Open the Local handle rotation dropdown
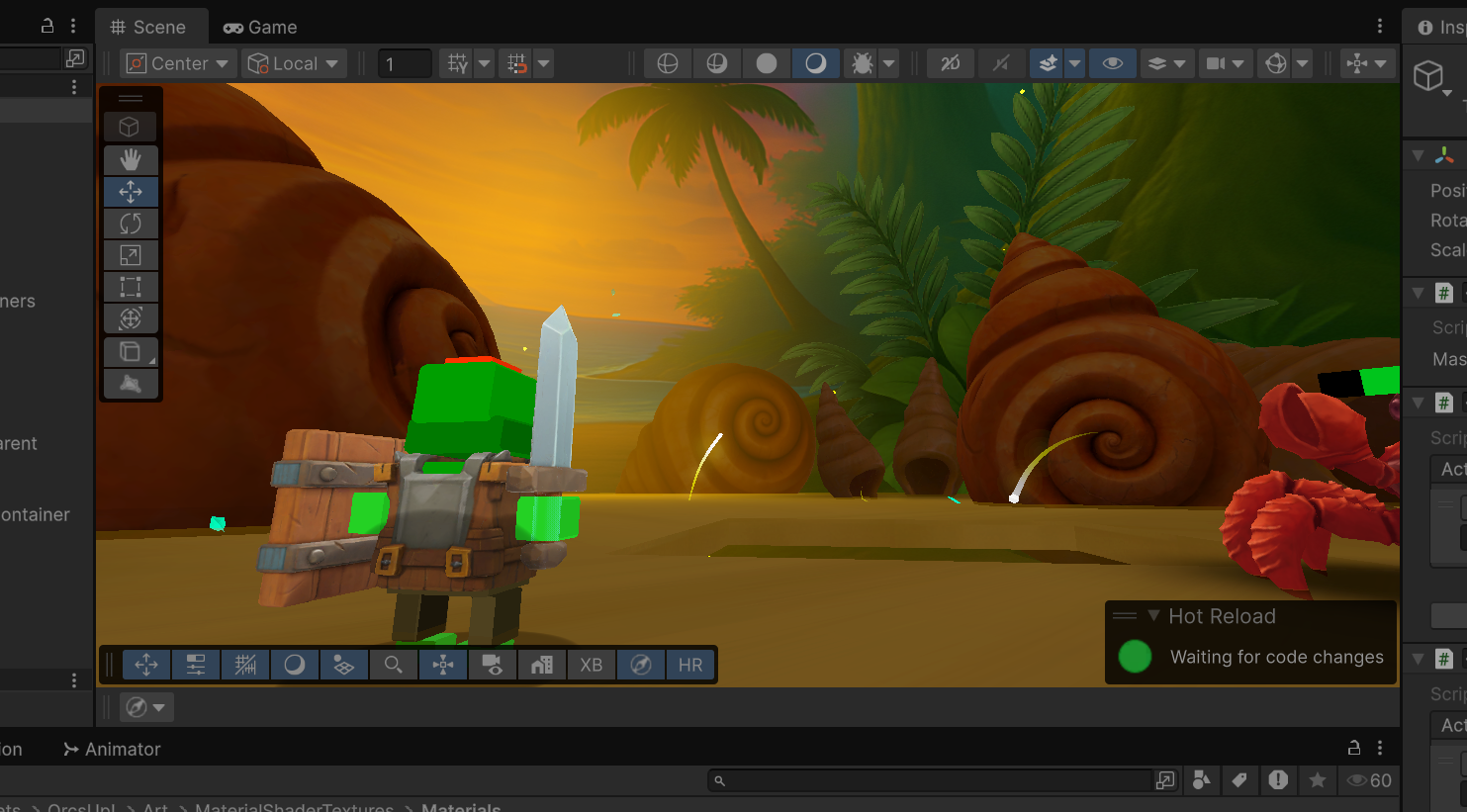1467x812 pixels. pos(294,63)
